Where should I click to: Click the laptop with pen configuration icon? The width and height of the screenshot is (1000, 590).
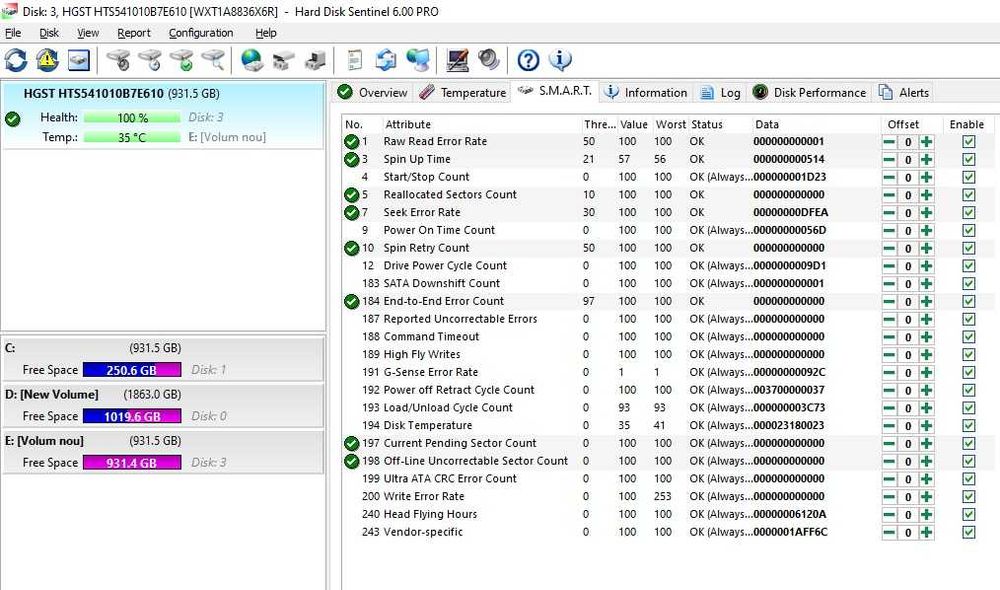(x=457, y=61)
